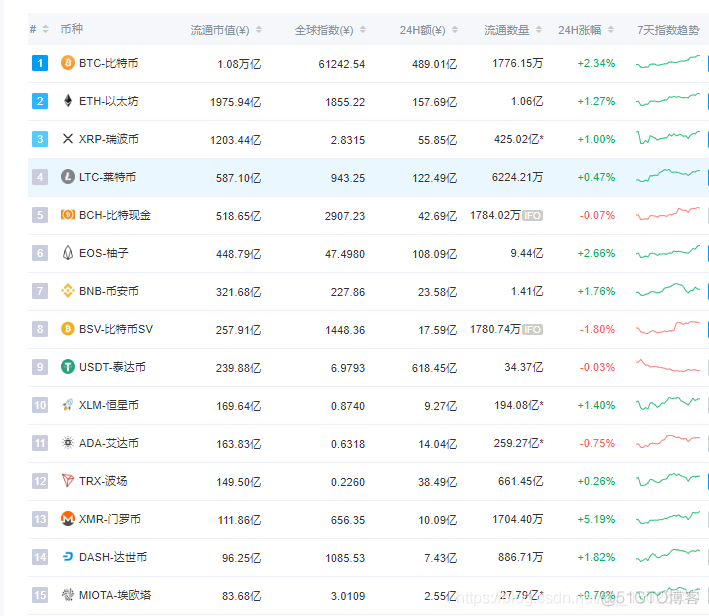Click USDT 7-day trend sparkline
Viewport: 709px width, 616px height.
668,365
